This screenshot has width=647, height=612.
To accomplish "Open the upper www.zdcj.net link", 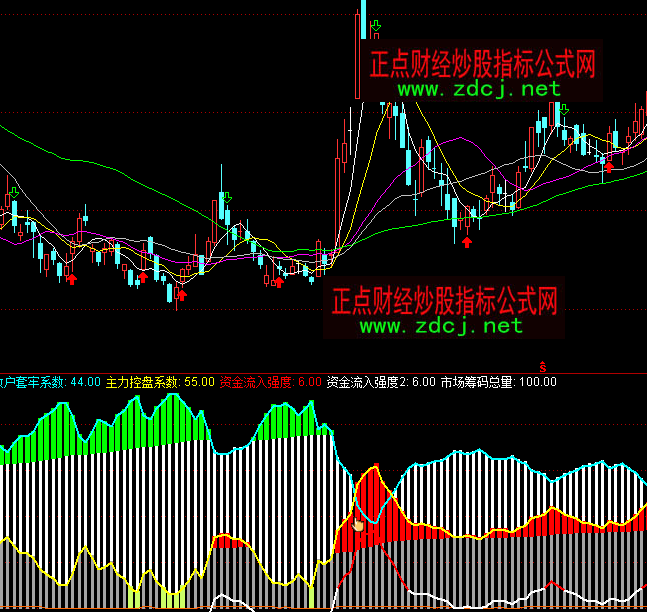I will 480,89.
